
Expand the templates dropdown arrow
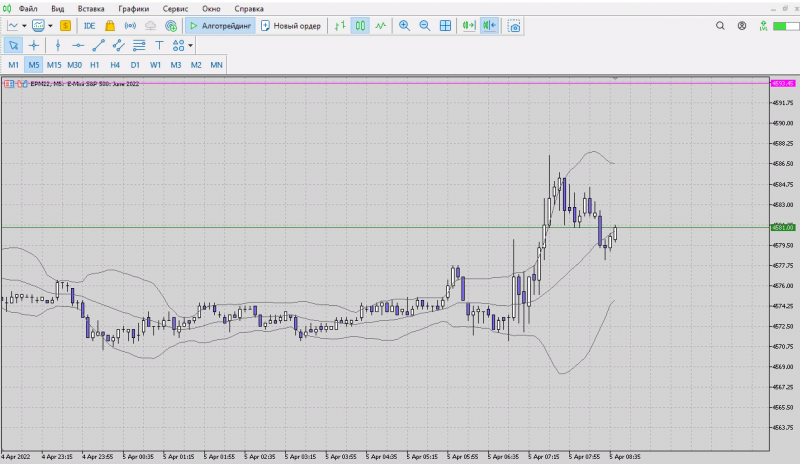click(x=50, y=26)
